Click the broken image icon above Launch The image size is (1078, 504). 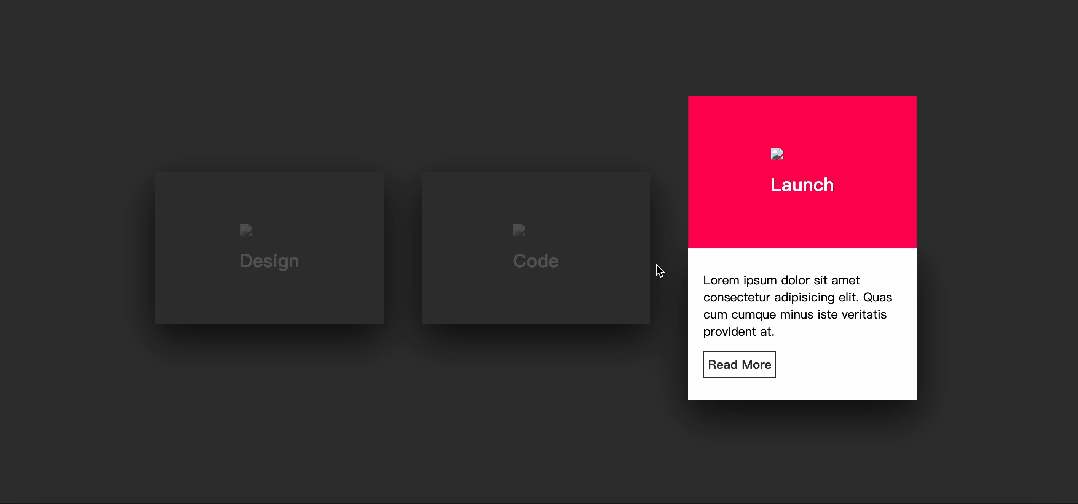777,154
